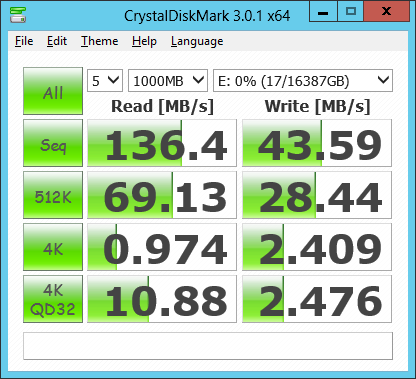Open the Help menu
Screen dimensions: 416x379
(x=144, y=41)
